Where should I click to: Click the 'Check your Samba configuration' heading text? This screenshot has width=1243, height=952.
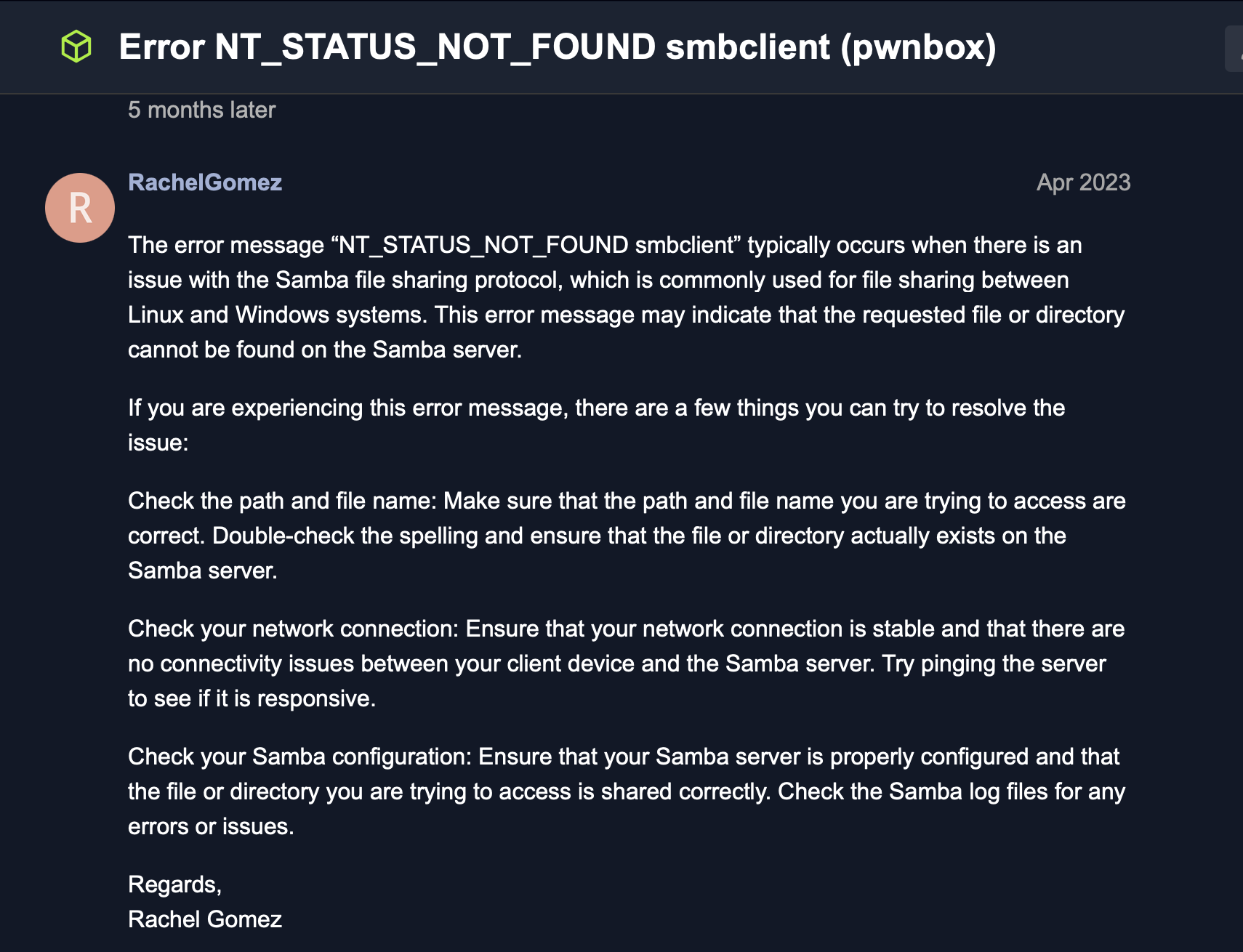click(299, 757)
